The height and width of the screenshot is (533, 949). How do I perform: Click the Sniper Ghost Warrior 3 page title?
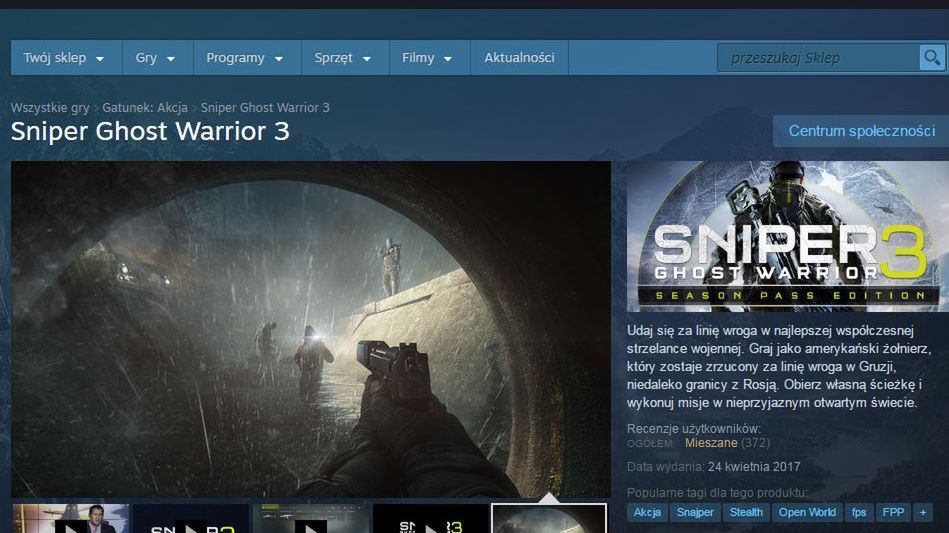pyautogui.click(x=150, y=131)
